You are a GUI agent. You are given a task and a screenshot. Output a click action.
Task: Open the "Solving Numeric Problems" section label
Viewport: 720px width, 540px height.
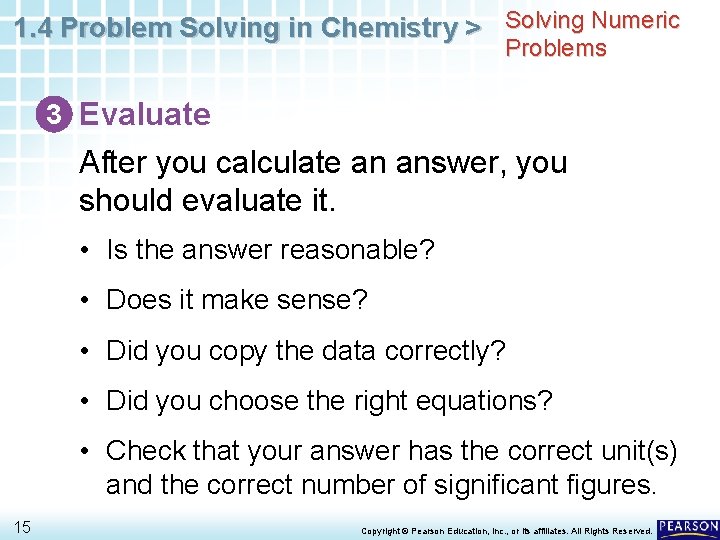click(592, 34)
